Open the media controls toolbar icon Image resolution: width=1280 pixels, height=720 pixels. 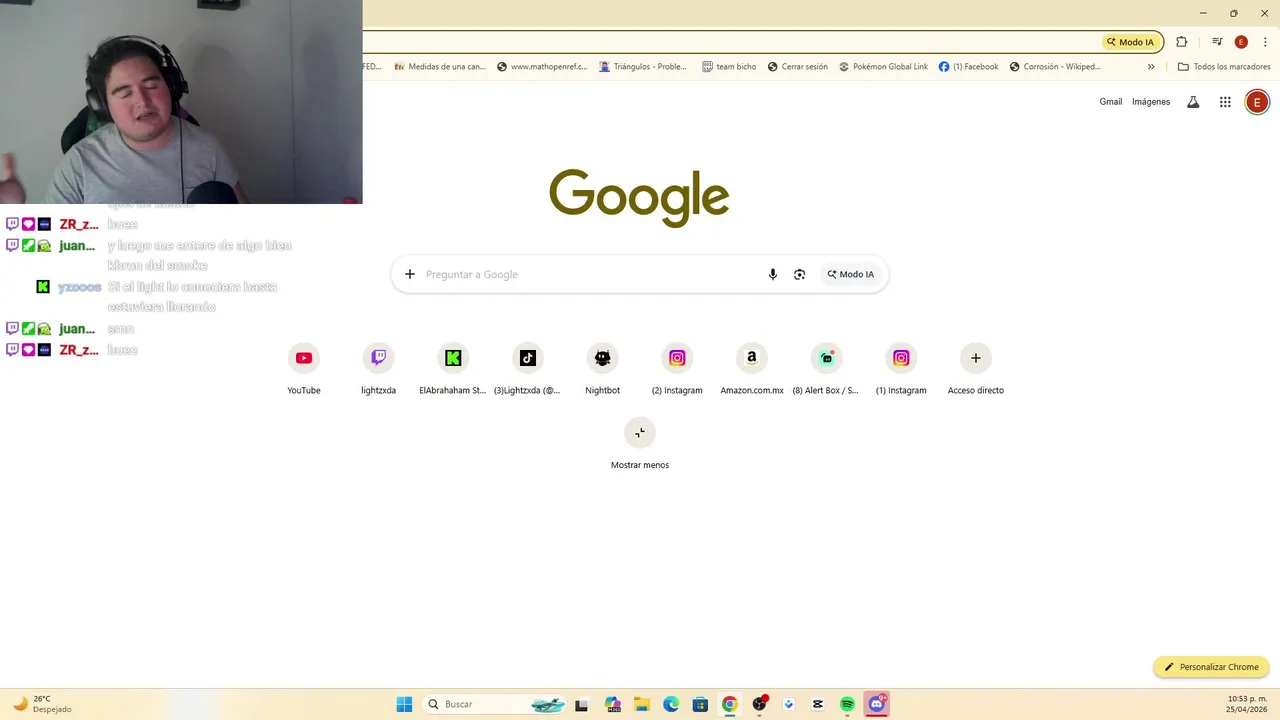pos(1217,42)
